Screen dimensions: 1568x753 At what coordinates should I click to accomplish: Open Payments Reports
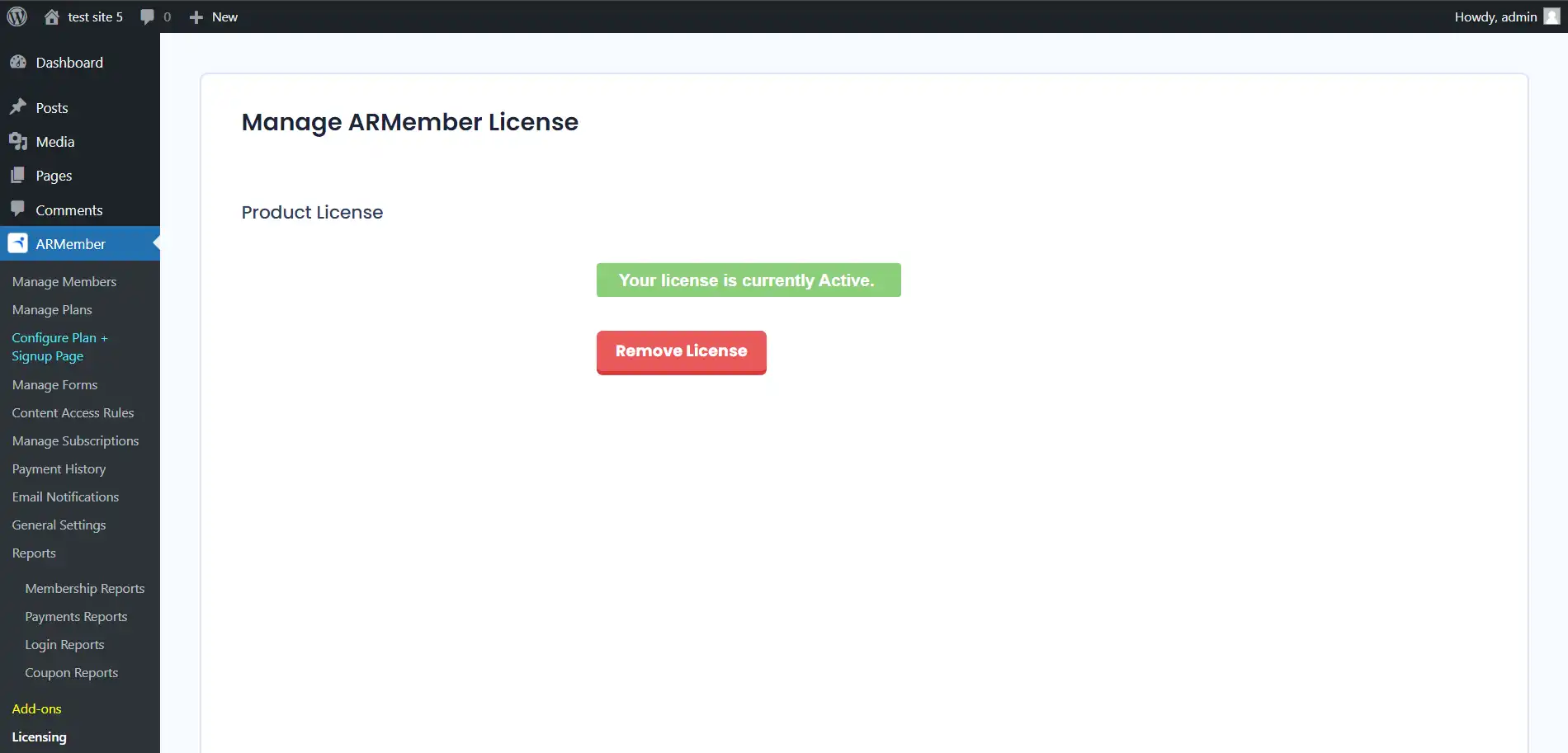click(x=76, y=616)
